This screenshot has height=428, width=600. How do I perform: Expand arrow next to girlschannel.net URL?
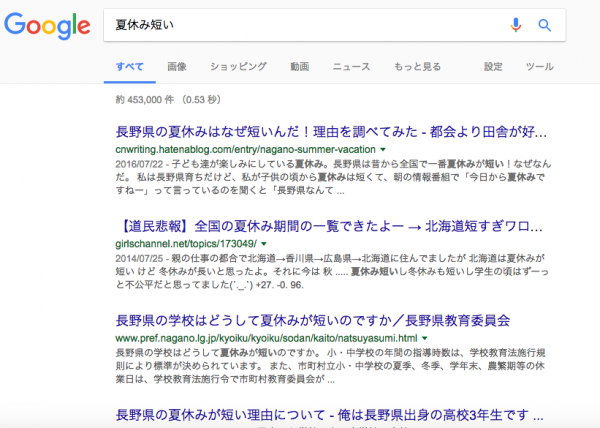pos(264,244)
